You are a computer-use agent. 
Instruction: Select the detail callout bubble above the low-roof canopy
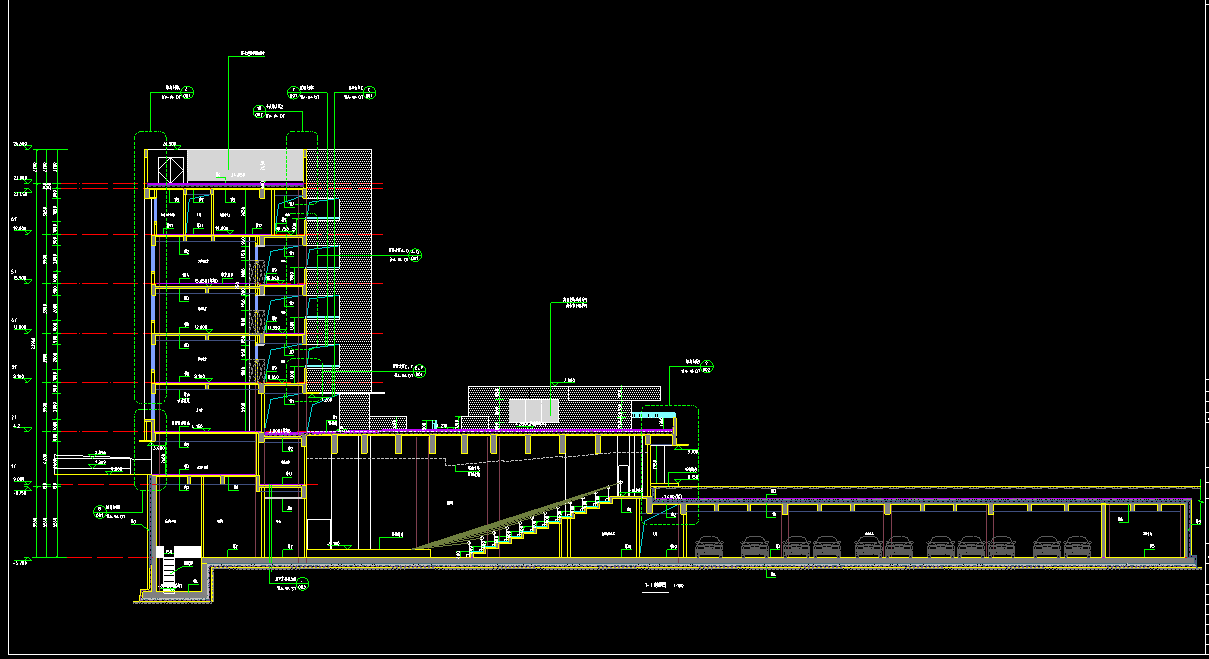click(x=707, y=366)
